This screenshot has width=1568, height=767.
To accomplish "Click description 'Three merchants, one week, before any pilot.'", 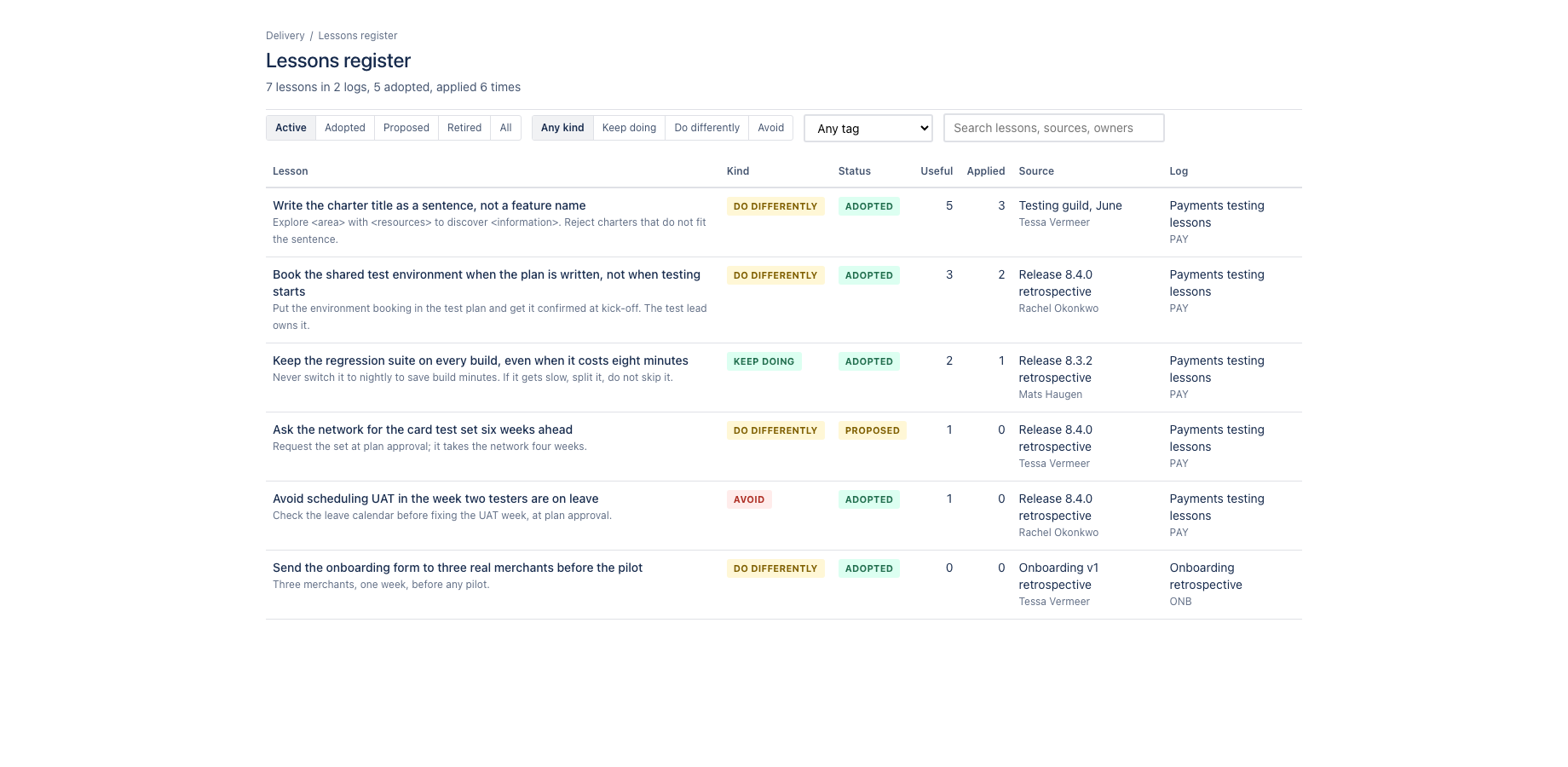I will tap(381, 585).
